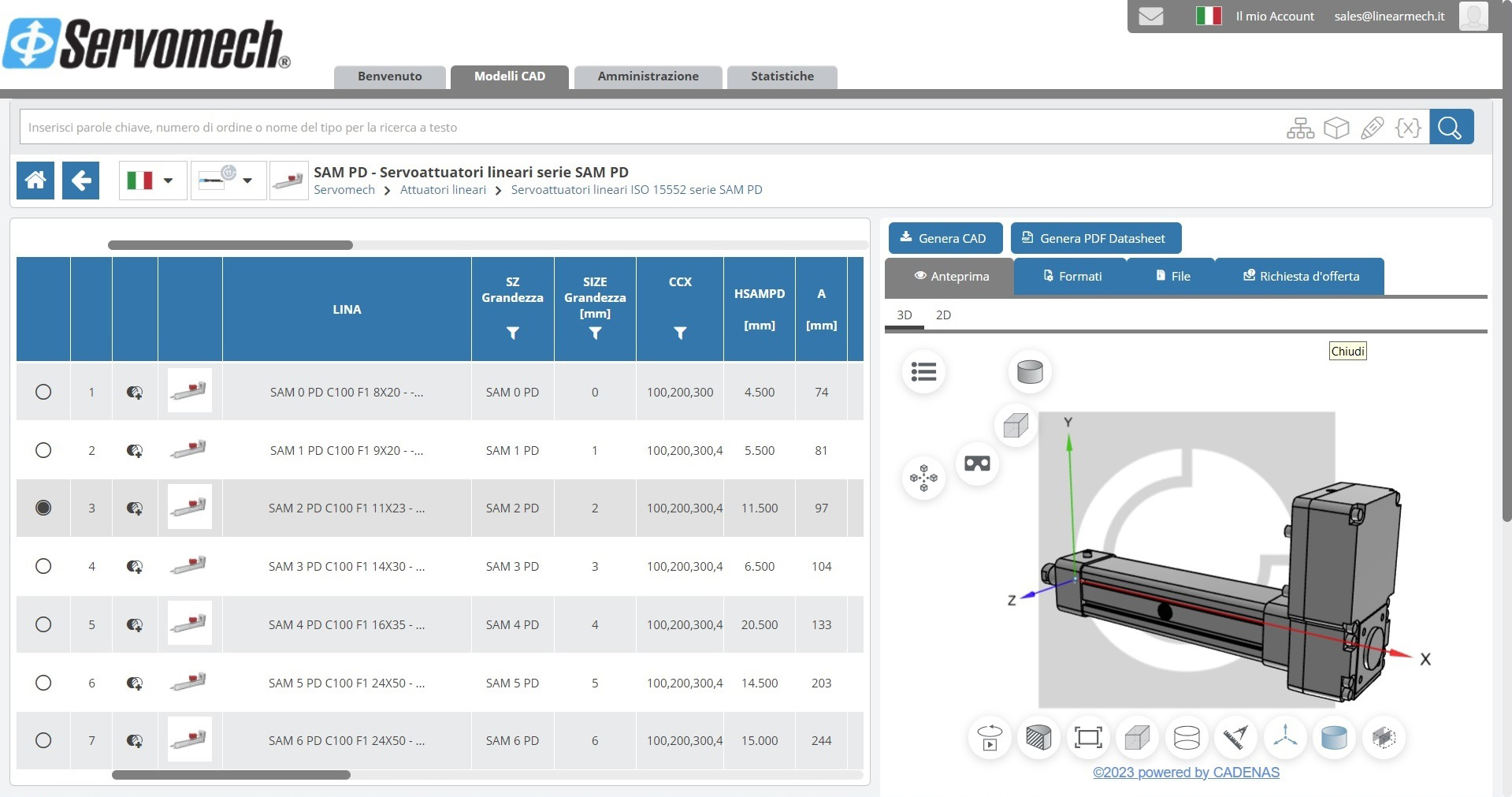Open Il mio Account link

point(1275,17)
